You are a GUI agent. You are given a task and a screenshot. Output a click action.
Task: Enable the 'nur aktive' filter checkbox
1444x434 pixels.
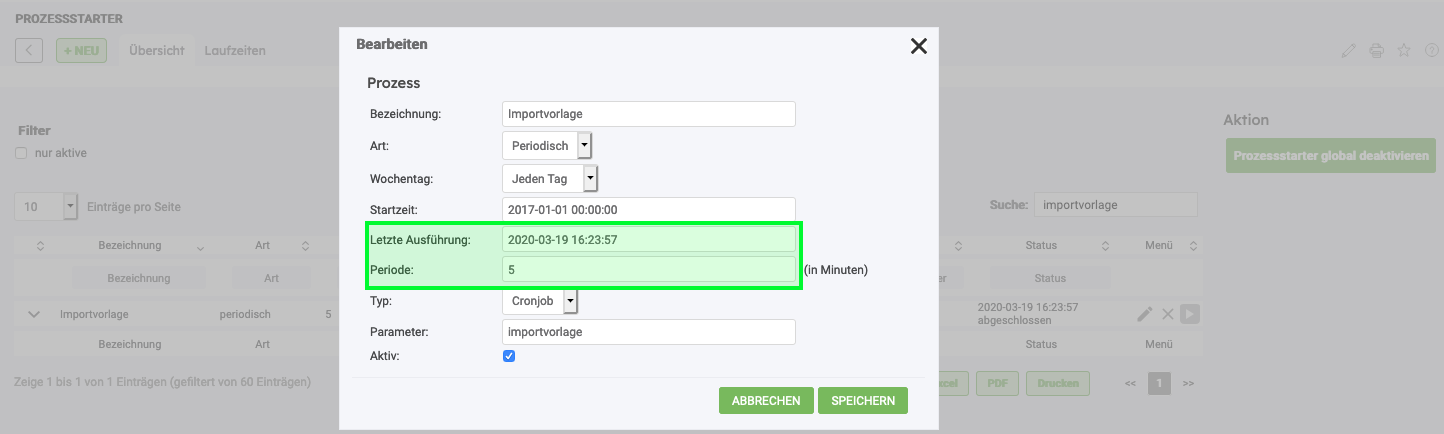tap(21, 153)
